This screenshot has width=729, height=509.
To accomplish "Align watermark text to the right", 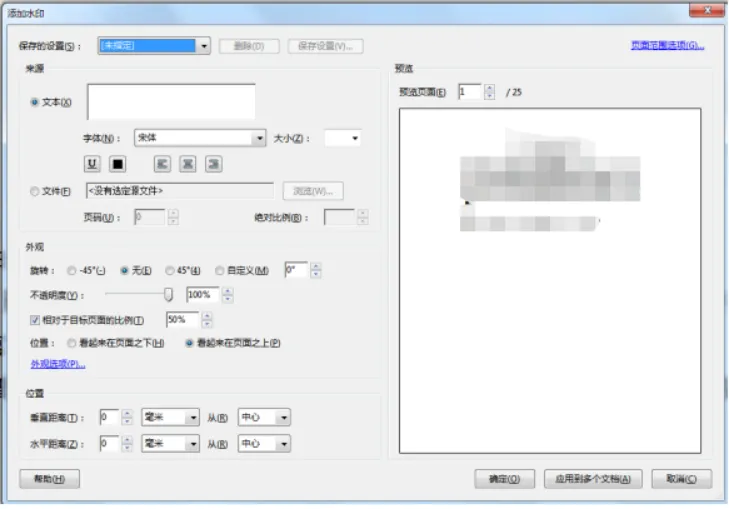I will 214,164.
